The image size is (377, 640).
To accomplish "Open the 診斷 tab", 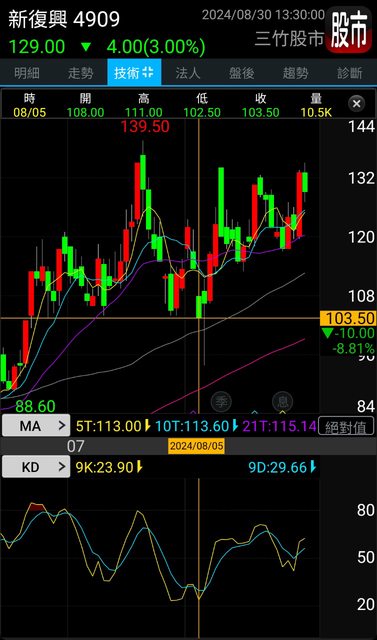I will tap(350, 73).
